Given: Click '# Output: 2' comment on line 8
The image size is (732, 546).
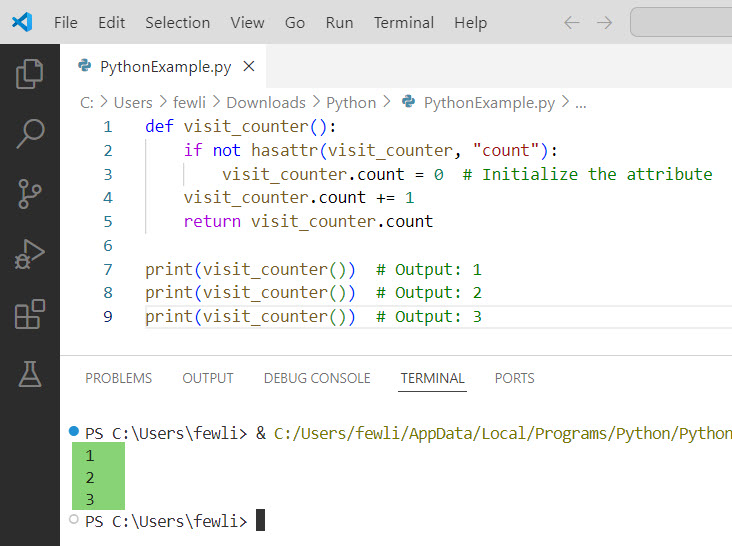Looking at the screenshot, I should tap(429, 293).
